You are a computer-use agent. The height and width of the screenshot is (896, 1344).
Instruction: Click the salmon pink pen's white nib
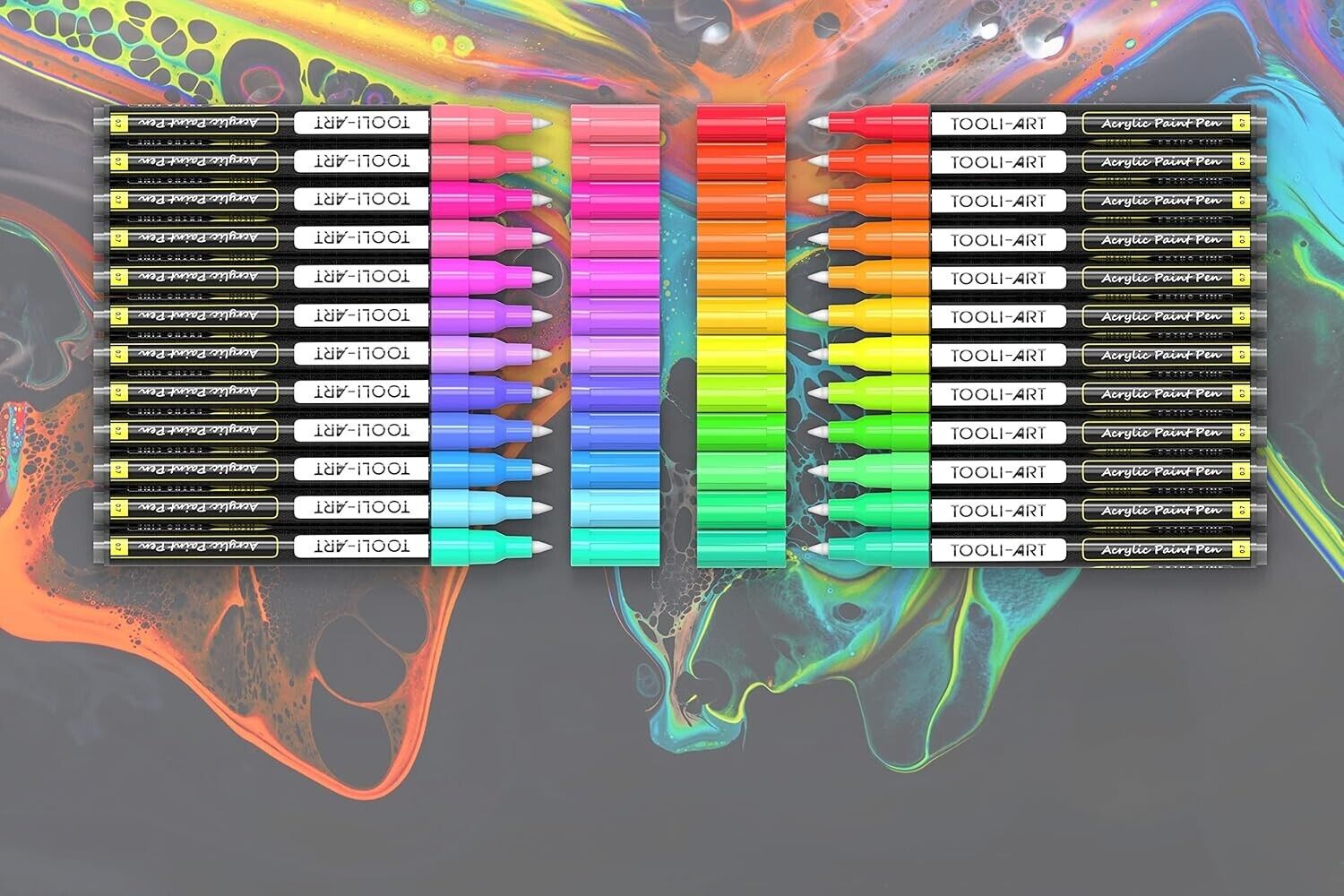pos(541,123)
